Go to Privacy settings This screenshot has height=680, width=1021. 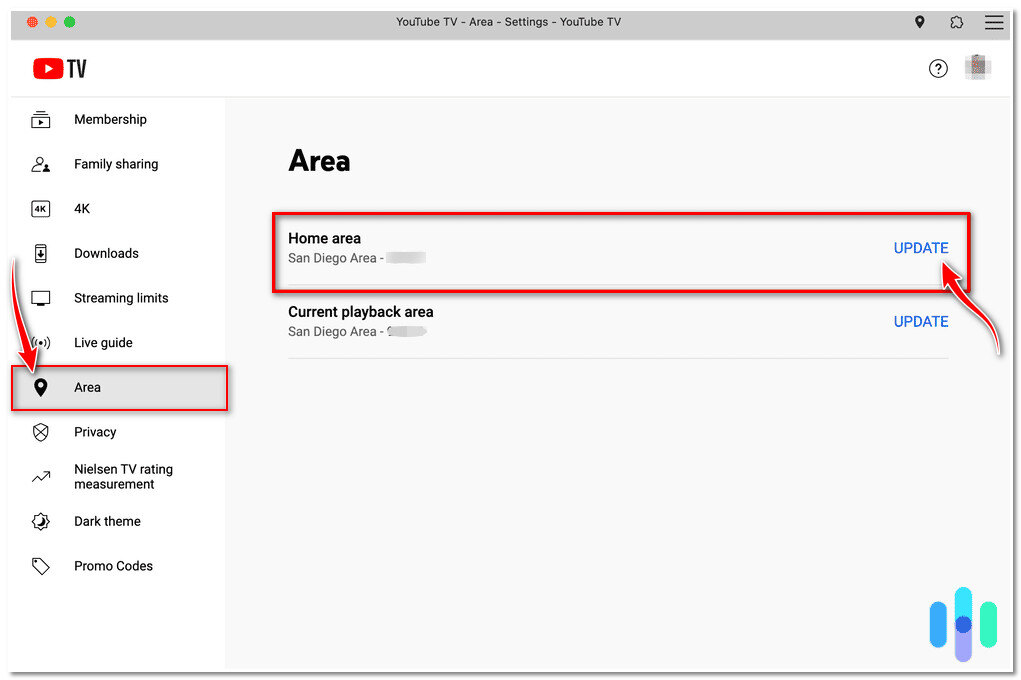point(95,432)
